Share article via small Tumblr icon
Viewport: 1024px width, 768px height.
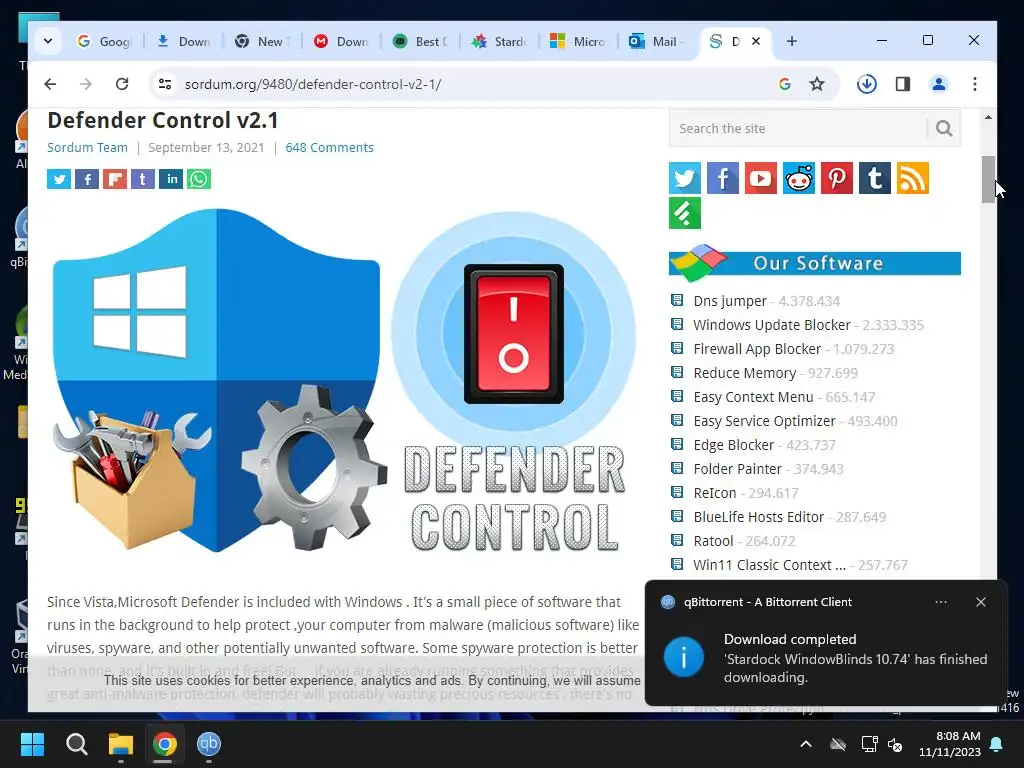coord(143,179)
